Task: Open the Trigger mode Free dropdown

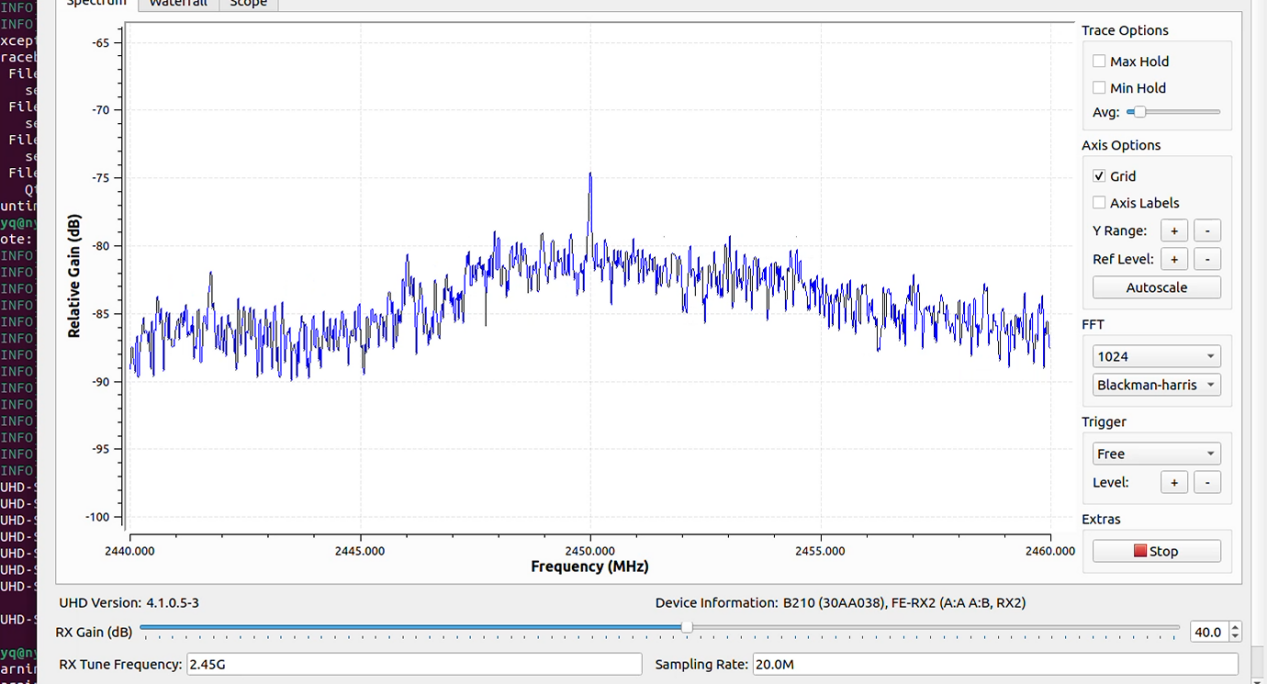Action: (1156, 454)
